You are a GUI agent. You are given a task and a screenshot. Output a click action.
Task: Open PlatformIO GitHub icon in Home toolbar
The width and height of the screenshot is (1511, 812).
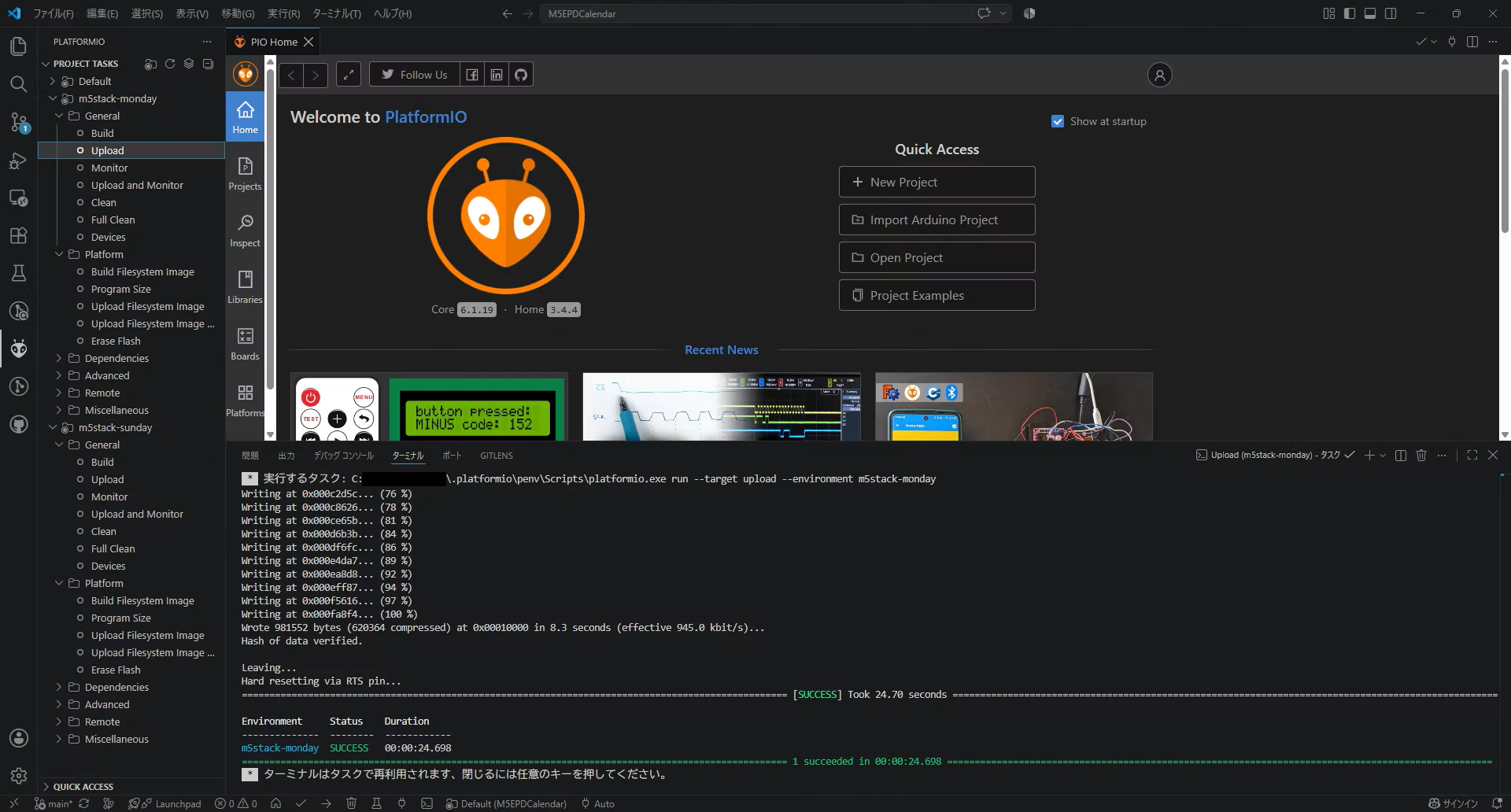[521, 75]
